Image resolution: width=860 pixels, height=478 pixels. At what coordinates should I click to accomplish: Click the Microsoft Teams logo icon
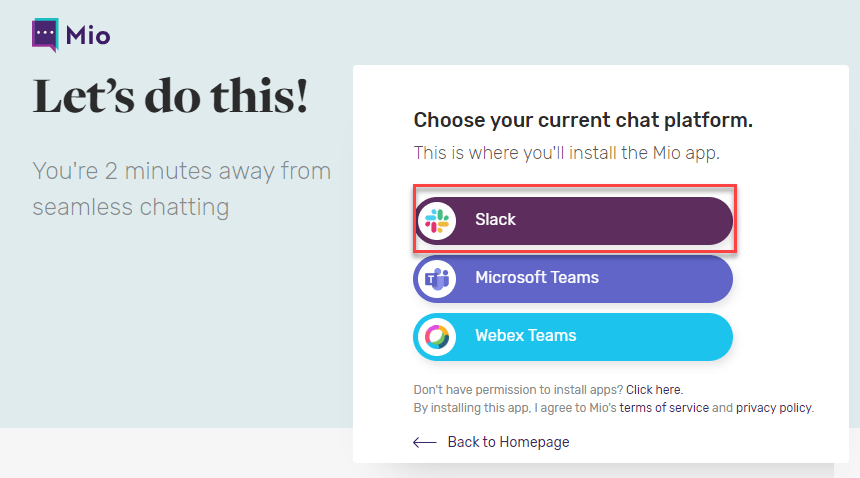[x=437, y=278]
